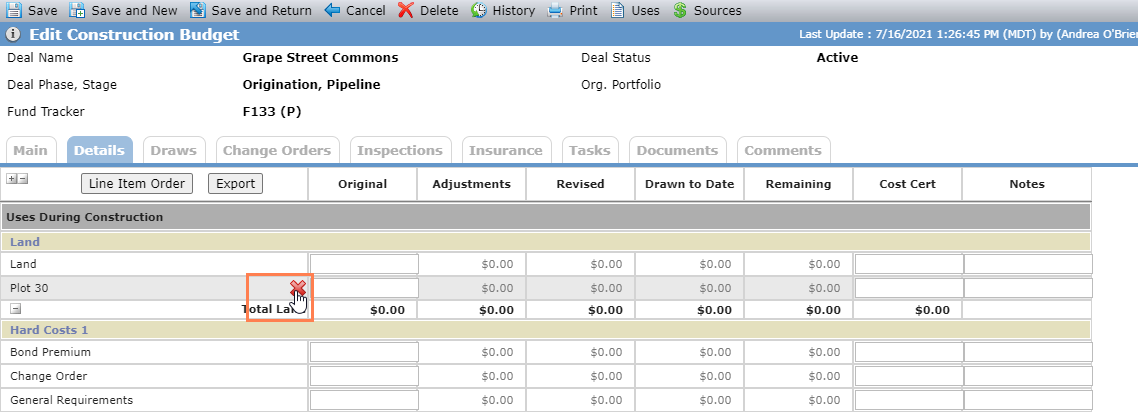The width and height of the screenshot is (1138, 412).
Task: Click the Save disk icon
Action: pos(14,10)
